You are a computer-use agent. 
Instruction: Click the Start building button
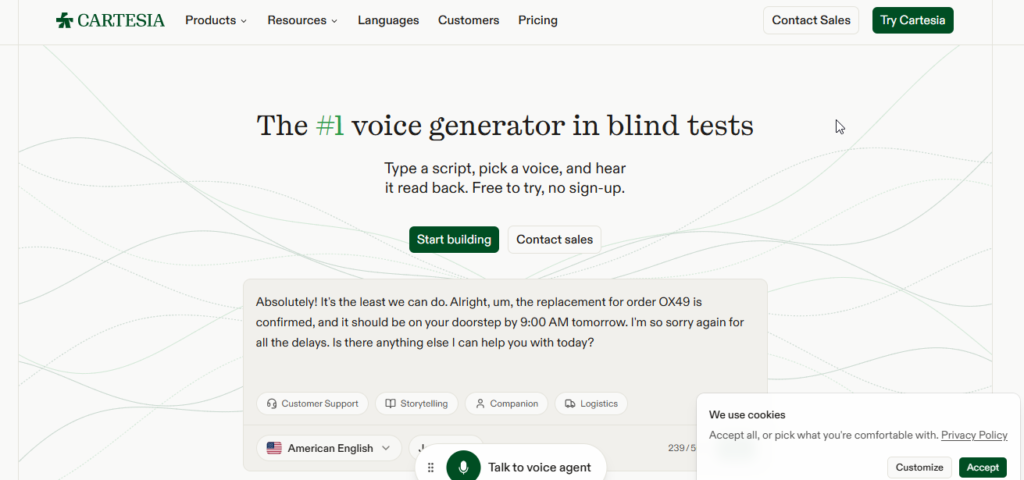tap(454, 240)
